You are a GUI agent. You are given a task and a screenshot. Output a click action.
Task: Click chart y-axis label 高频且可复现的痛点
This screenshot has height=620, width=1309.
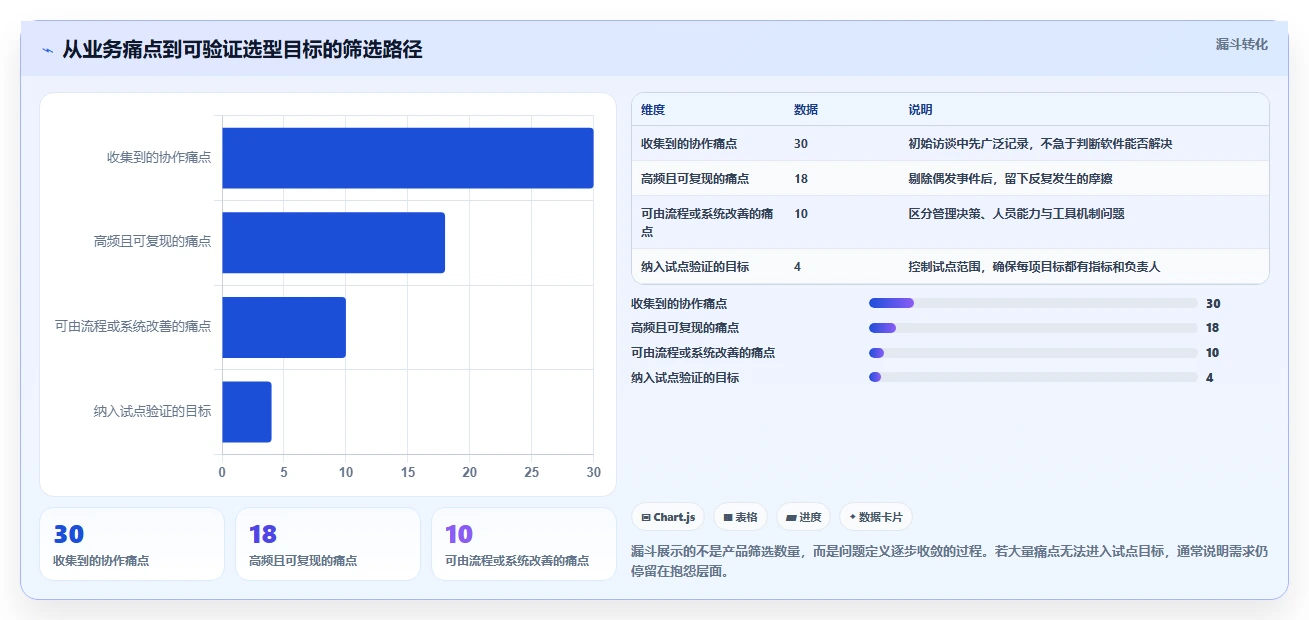(153, 241)
